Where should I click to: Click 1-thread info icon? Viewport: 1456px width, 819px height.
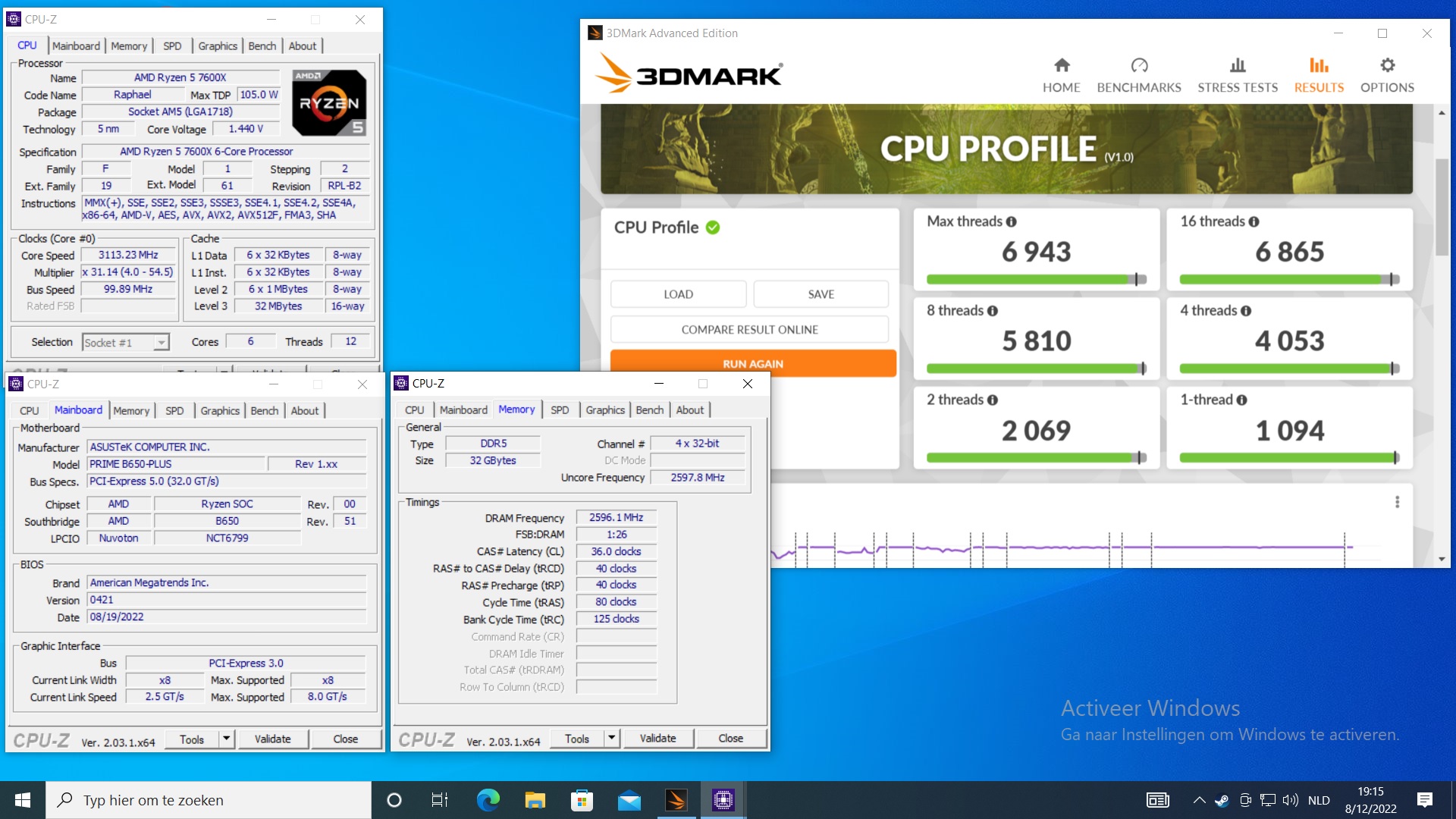pos(1241,400)
